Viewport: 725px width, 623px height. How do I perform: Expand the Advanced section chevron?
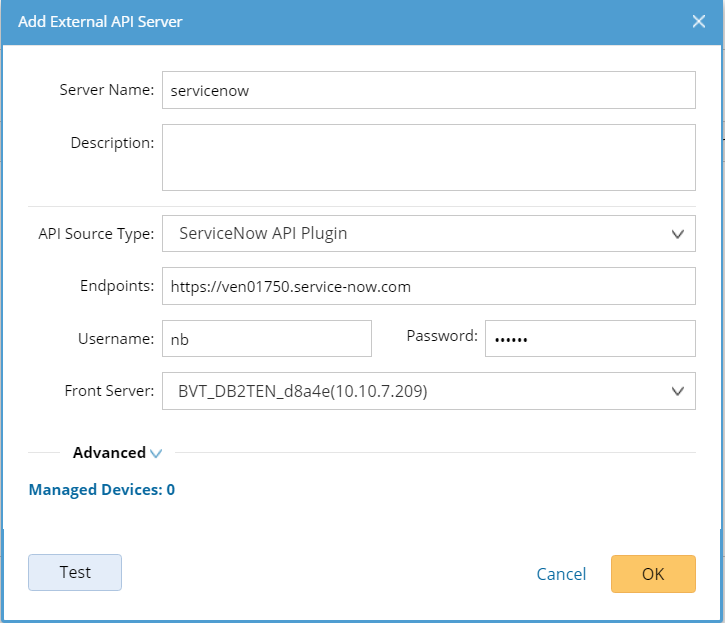(x=156, y=453)
